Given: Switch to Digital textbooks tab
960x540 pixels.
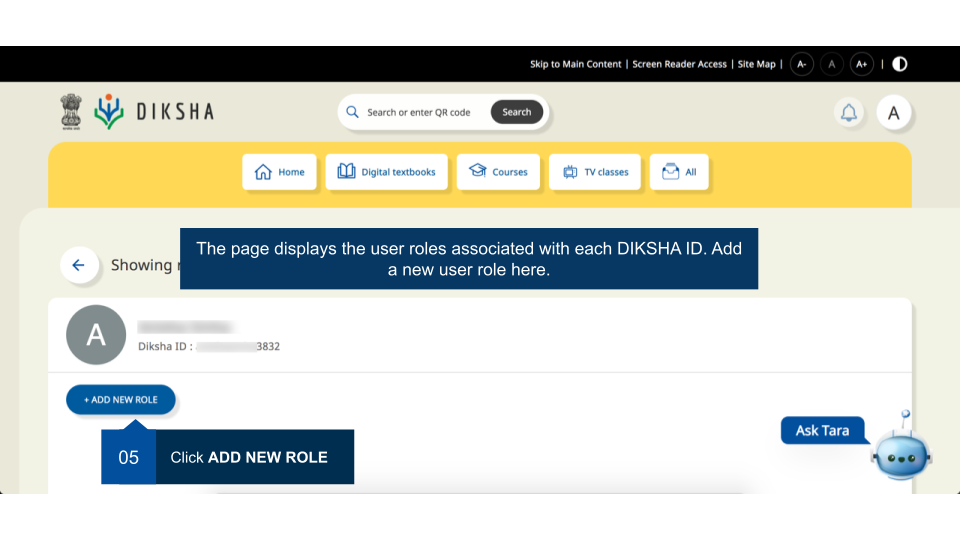Looking at the screenshot, I should point(387,172).
